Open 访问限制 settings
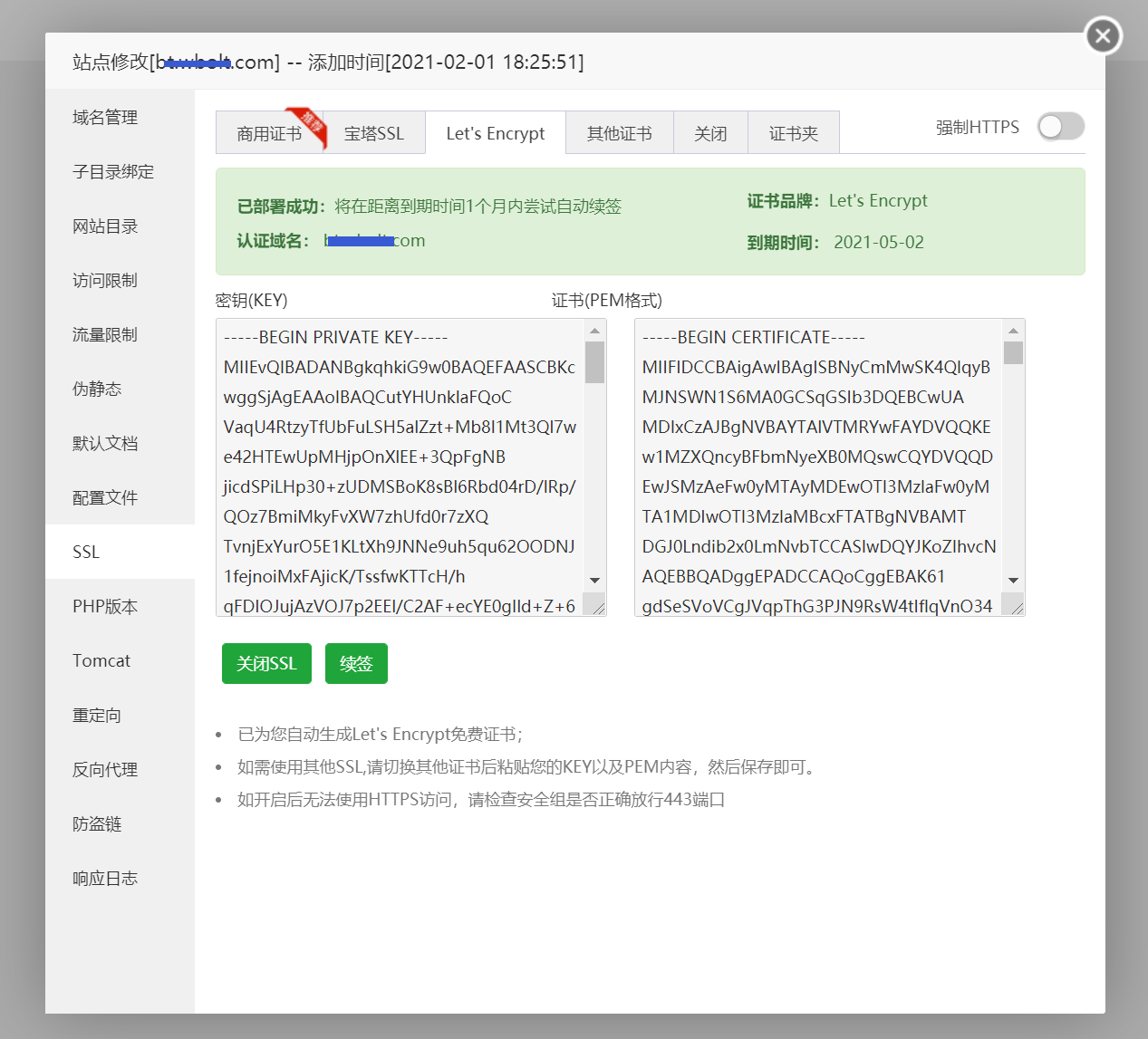 tap(102, 280)
